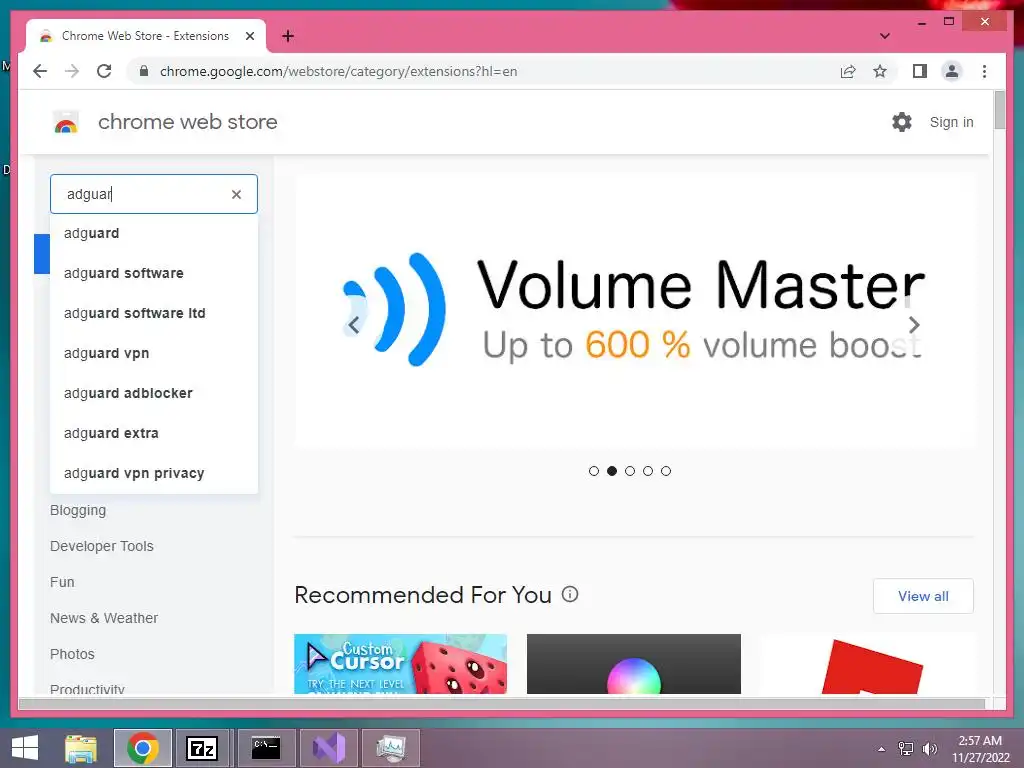The image size is (1024, 768).
Task: Click the horizontal scrollbar at bottom
Action: (502, 703)
